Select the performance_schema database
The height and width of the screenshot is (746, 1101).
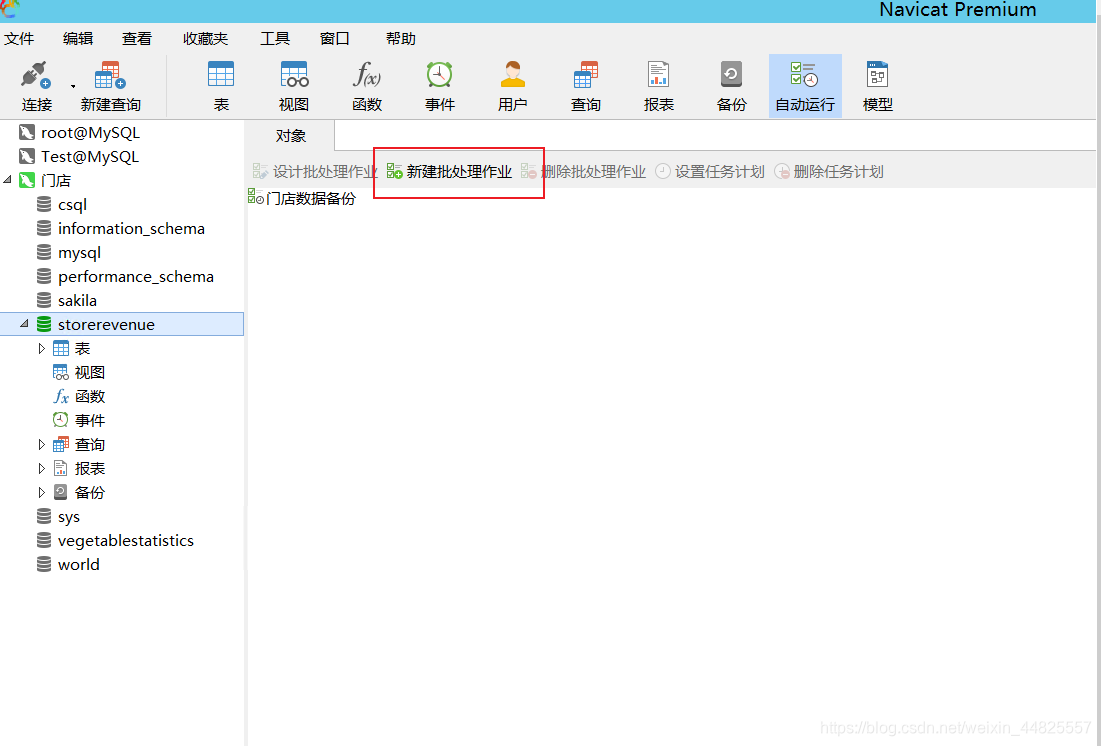click(x=136, y=276)
